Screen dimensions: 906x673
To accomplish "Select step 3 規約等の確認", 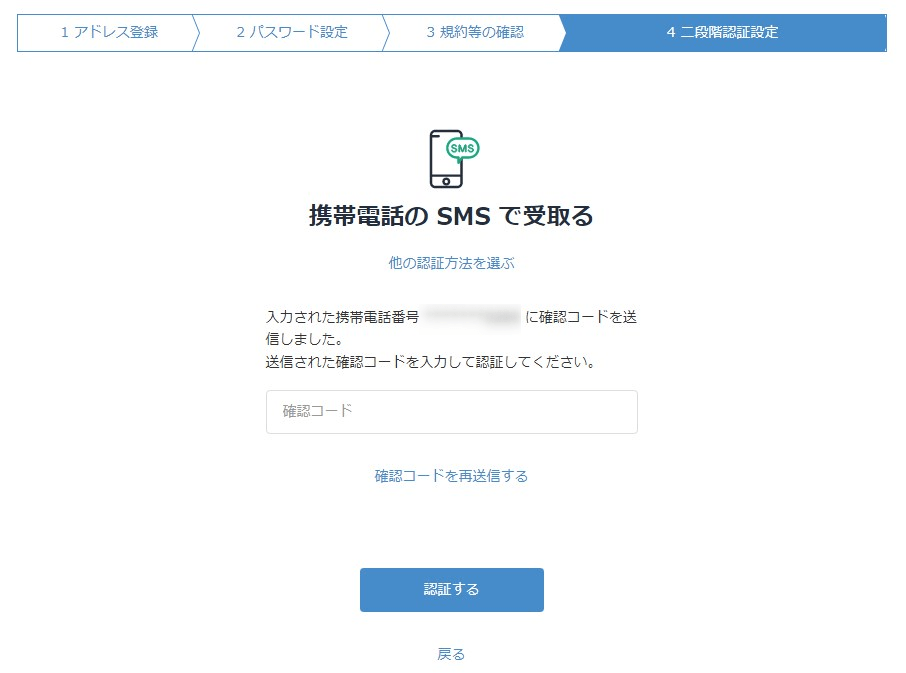I will coord(475,32).
